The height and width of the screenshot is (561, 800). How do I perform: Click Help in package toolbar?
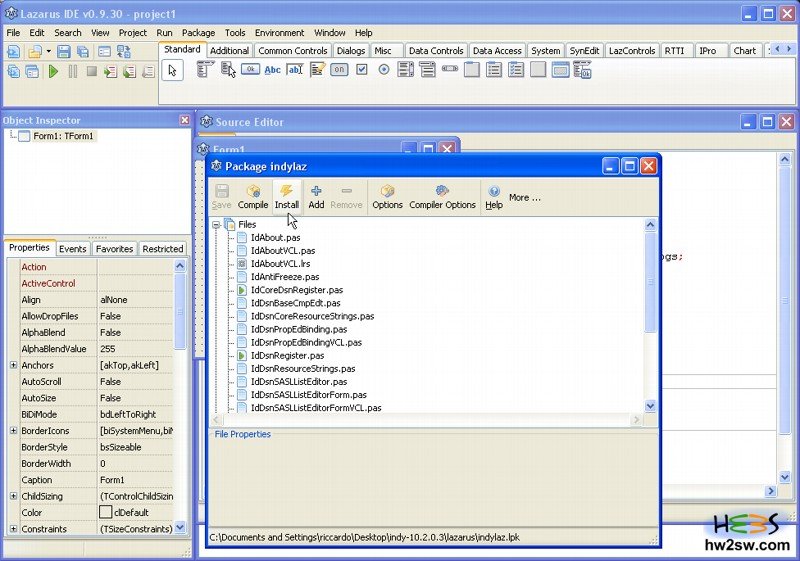click(x=494, y=197)
